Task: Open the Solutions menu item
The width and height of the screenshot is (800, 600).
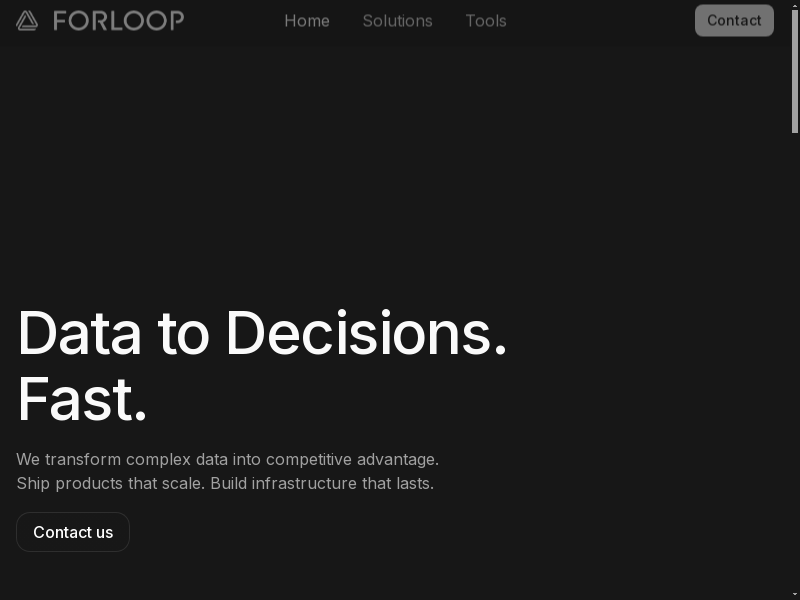Action: [397, 20]
